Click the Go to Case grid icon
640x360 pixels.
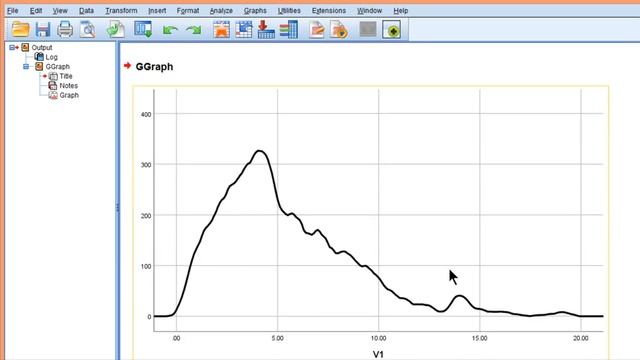pyautogui.click(x=244, y=29)
